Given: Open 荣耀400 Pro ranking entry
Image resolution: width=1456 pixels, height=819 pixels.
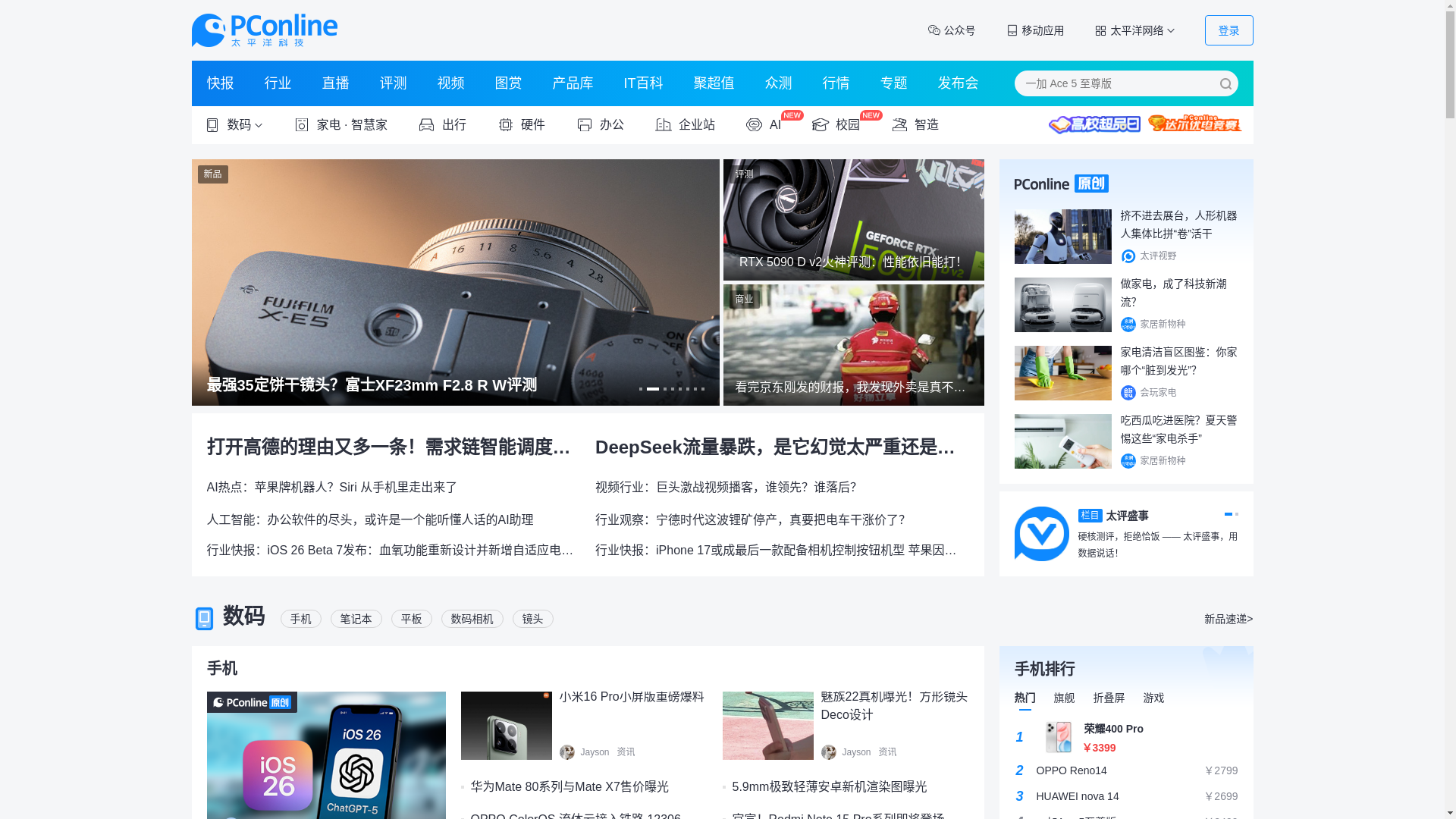Looking at the screenshot, I should (1126, 738).
